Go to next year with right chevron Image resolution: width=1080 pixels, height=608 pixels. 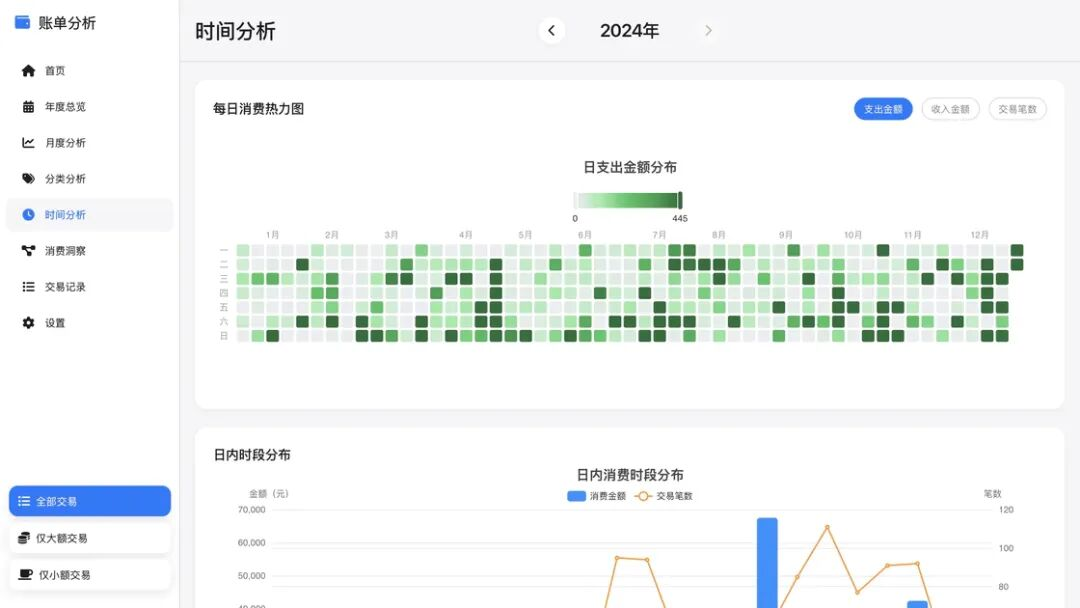point(708,31)
